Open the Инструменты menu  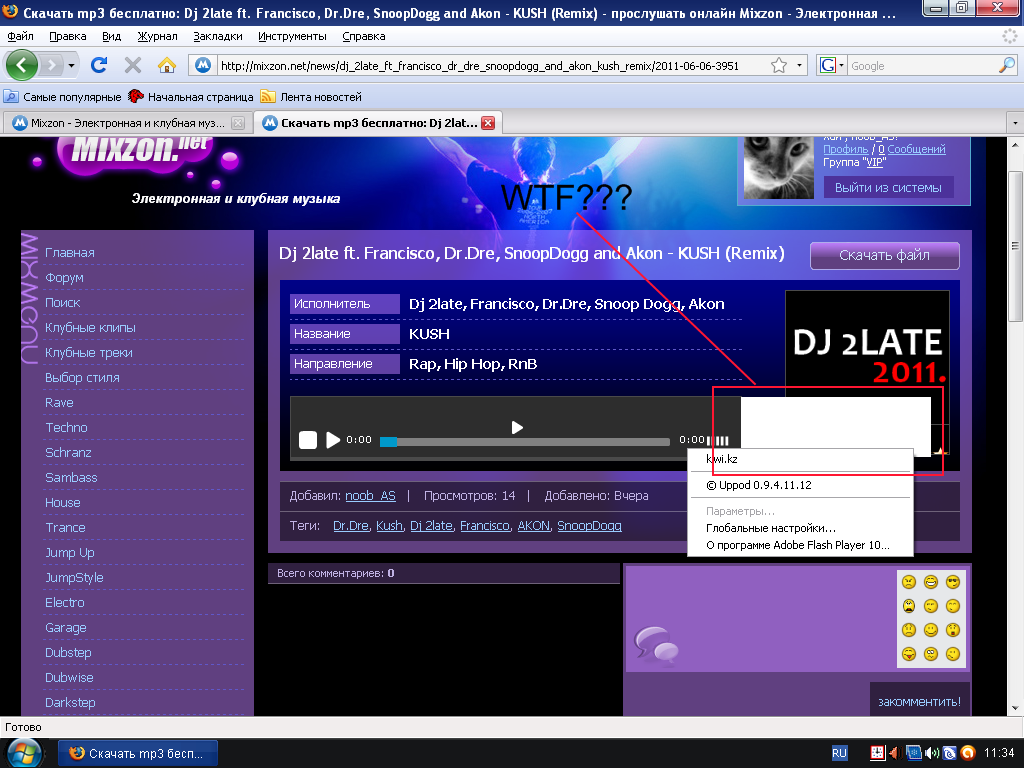[292, 36]
